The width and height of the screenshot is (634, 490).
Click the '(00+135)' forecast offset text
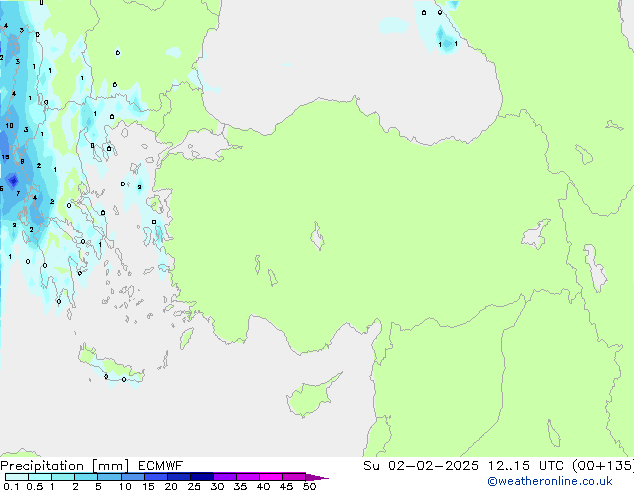point(603,466)
